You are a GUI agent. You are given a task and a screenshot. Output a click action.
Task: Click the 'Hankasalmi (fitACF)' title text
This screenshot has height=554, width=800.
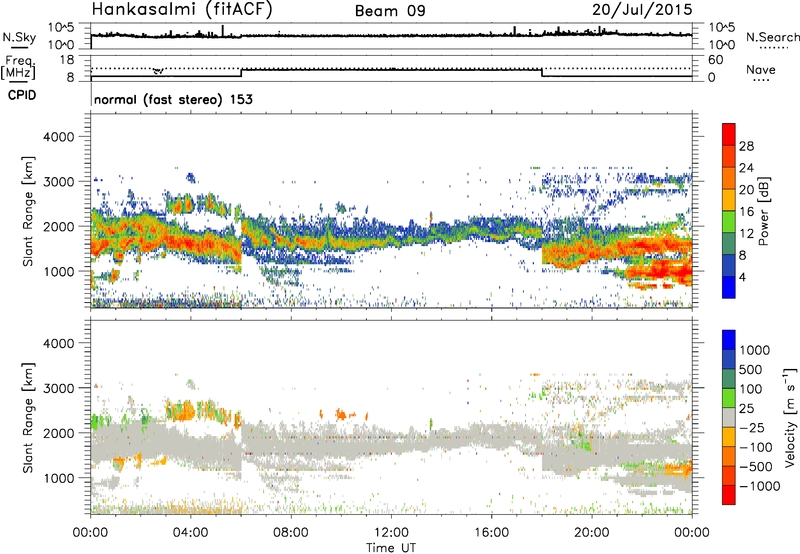pyautogui.click(x=182, y=10)
